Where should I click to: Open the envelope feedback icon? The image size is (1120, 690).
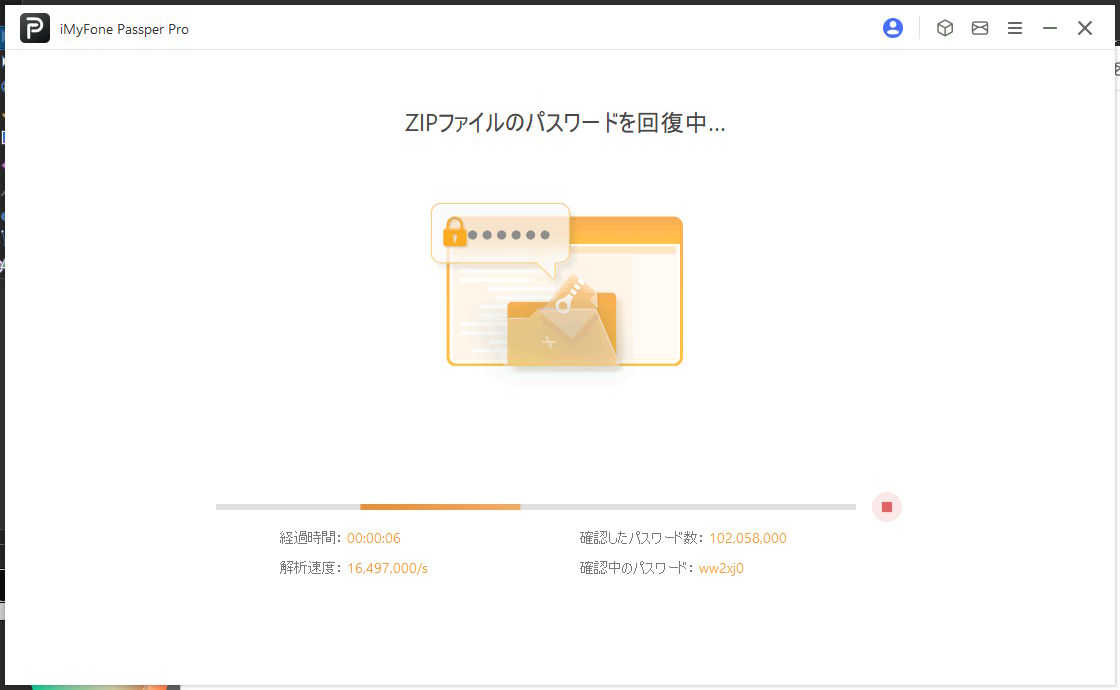pyautogui.click(x=980, y=29)
